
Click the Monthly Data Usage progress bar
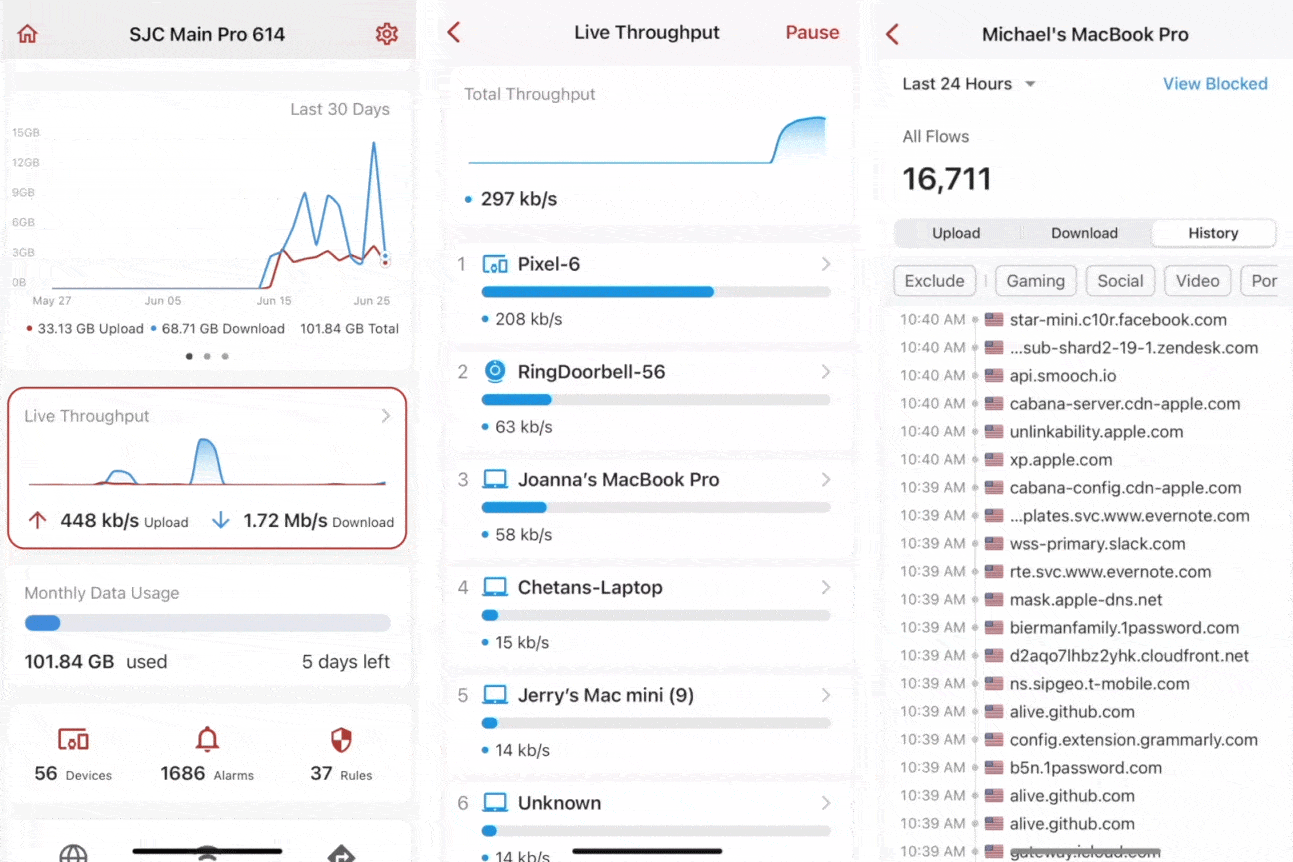[207, 623]
